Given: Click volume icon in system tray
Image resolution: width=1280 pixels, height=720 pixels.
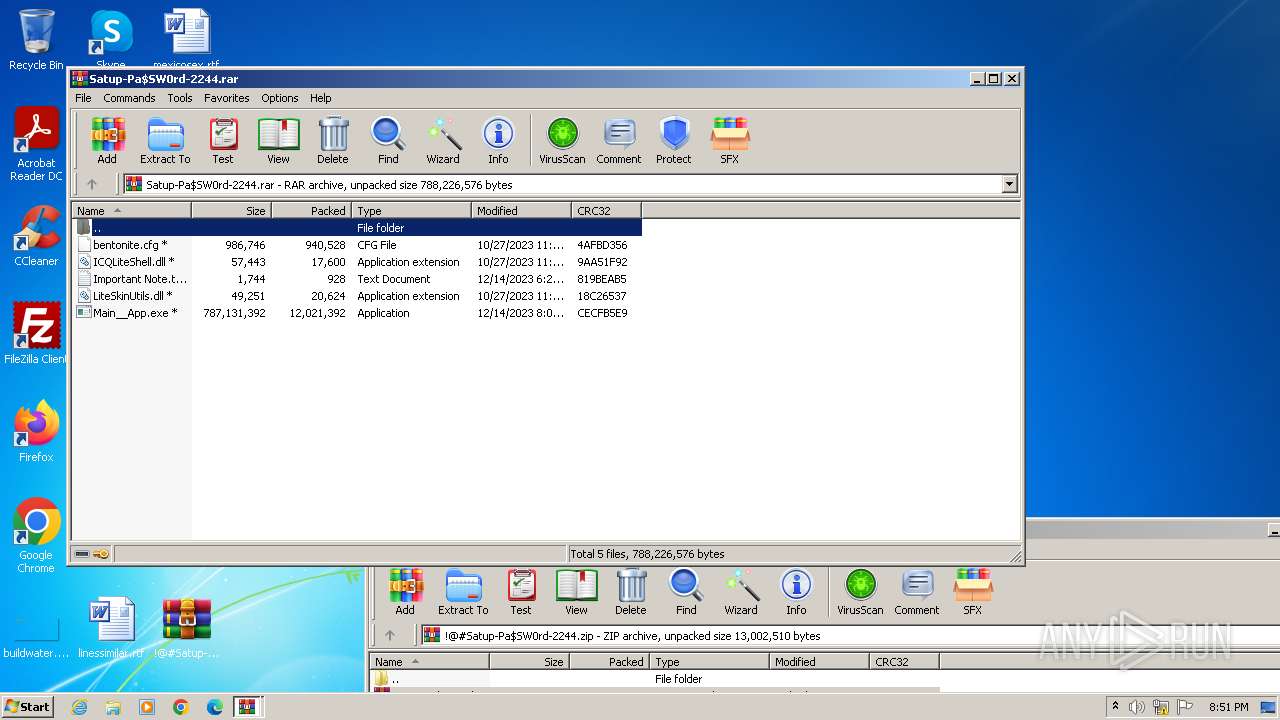Looking at the screenshot, I should point(1137,707).
